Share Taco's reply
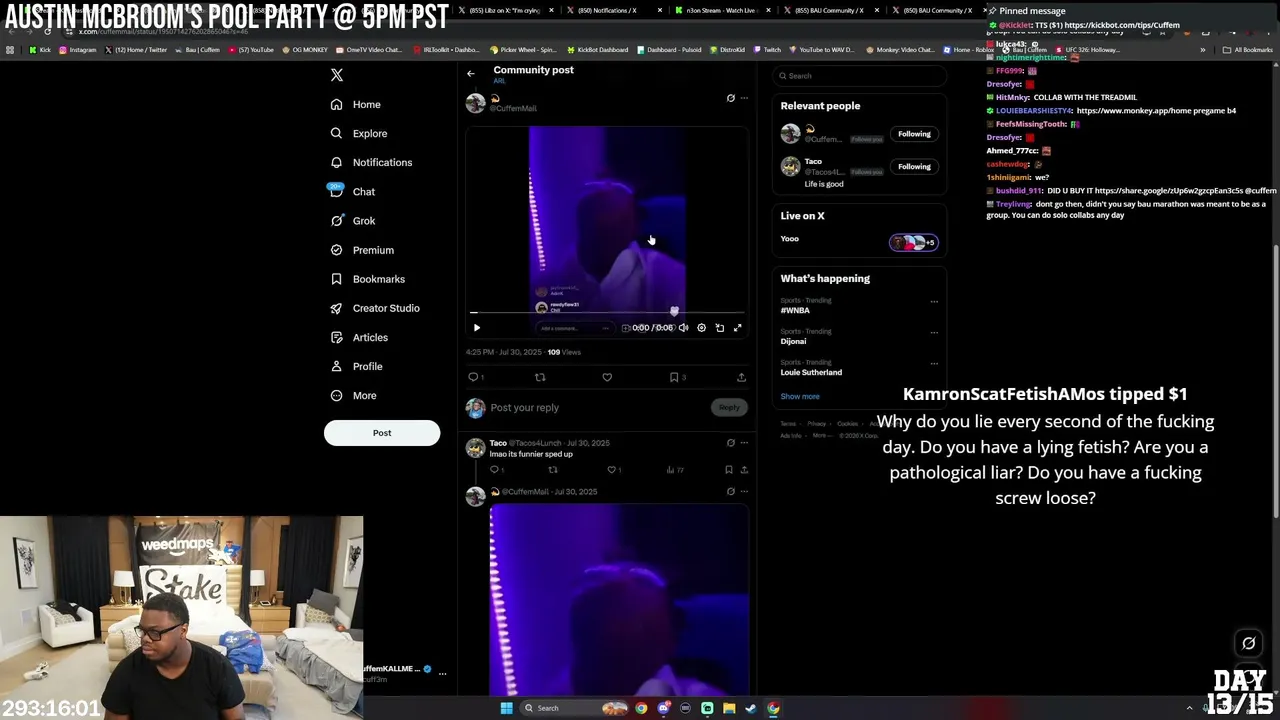1280x720 pixels. tap(744, 469)
